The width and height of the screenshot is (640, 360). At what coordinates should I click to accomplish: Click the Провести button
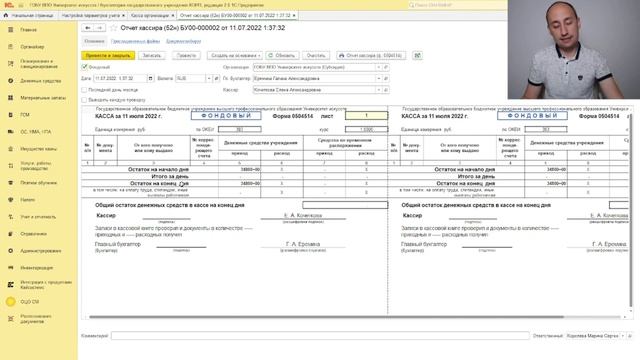pyautogui.click(x=186, y=56)
